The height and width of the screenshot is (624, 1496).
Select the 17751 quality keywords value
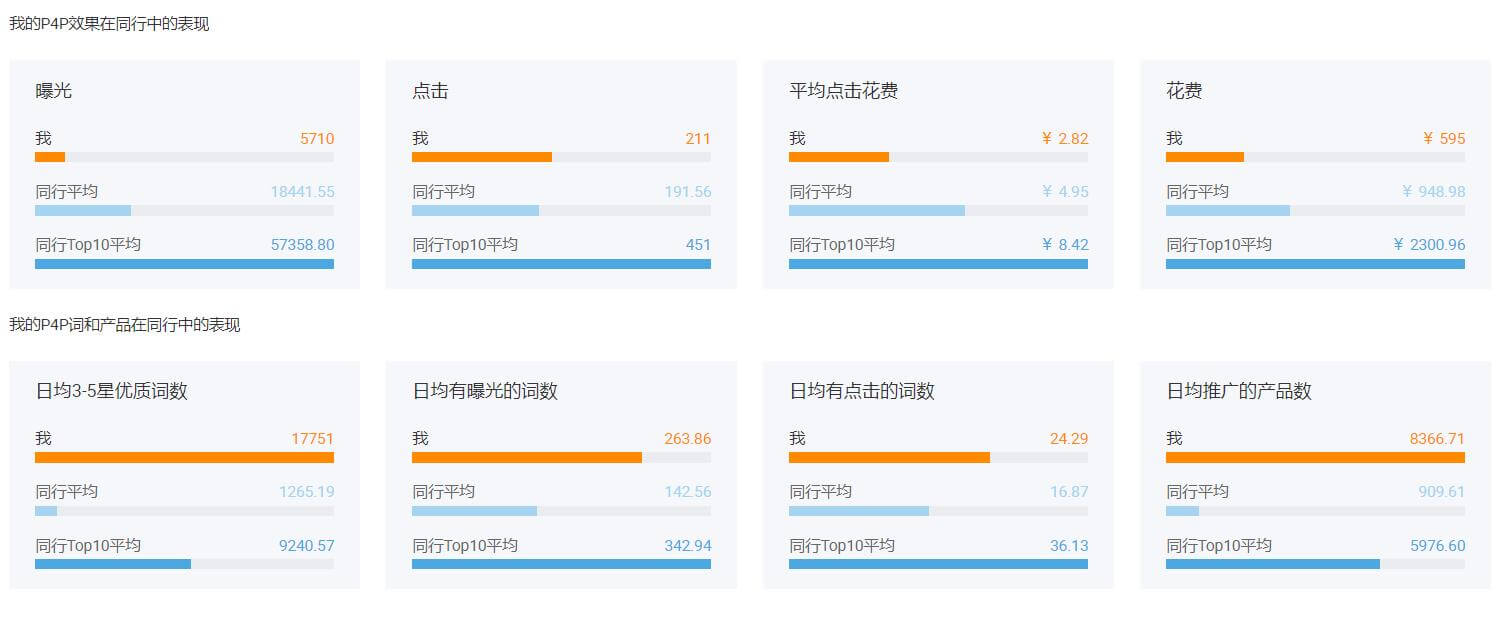[x=312, y=439]
